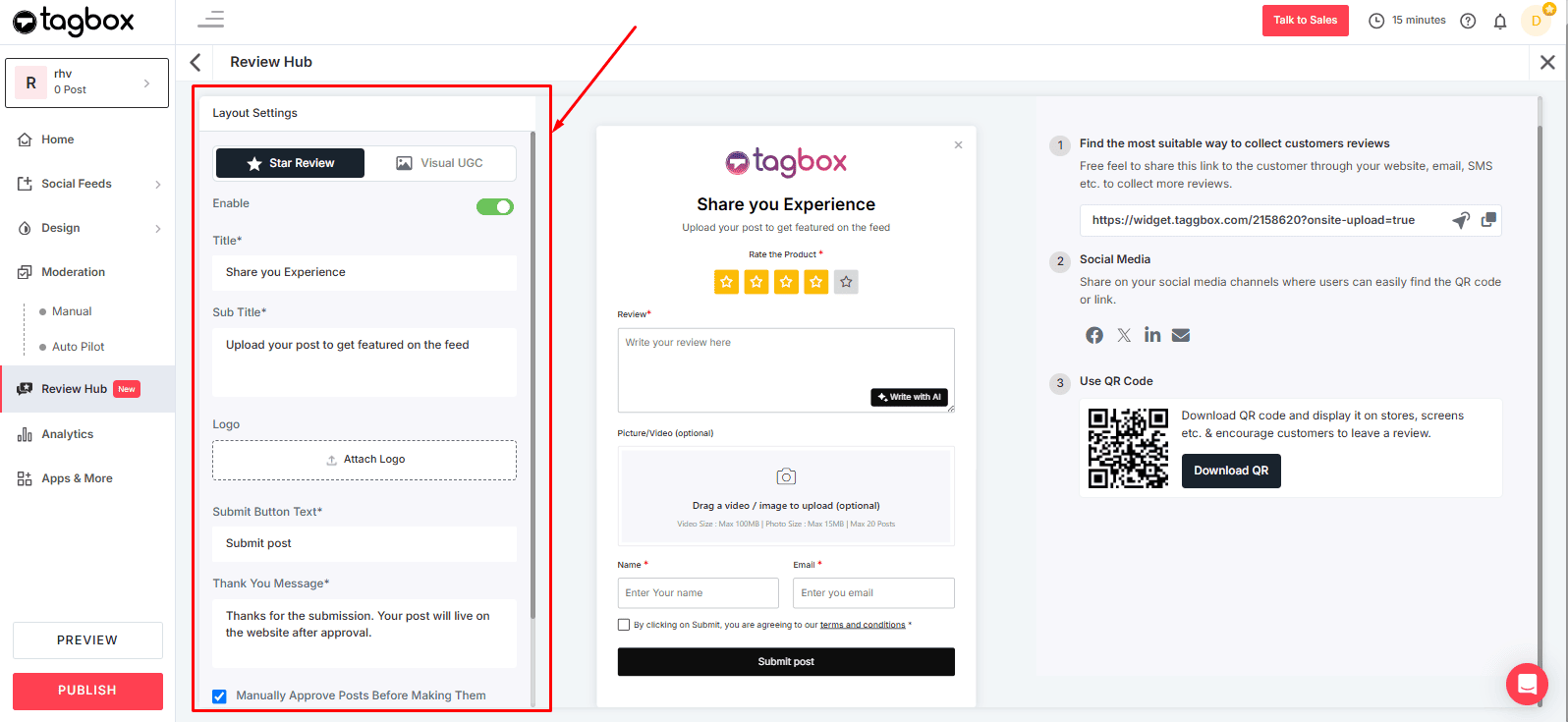Share on Facebook icon

coord(1094,335)
